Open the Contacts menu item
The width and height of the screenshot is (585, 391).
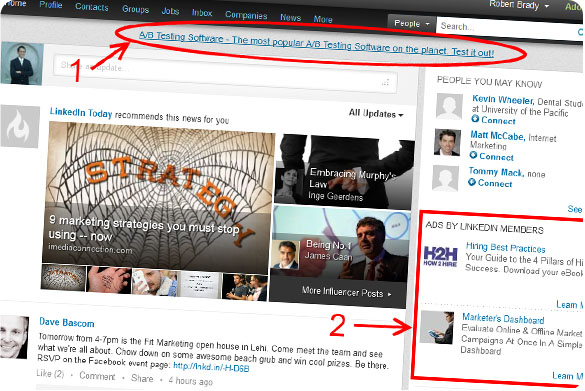pyautogui.click(x=91, y=7)
